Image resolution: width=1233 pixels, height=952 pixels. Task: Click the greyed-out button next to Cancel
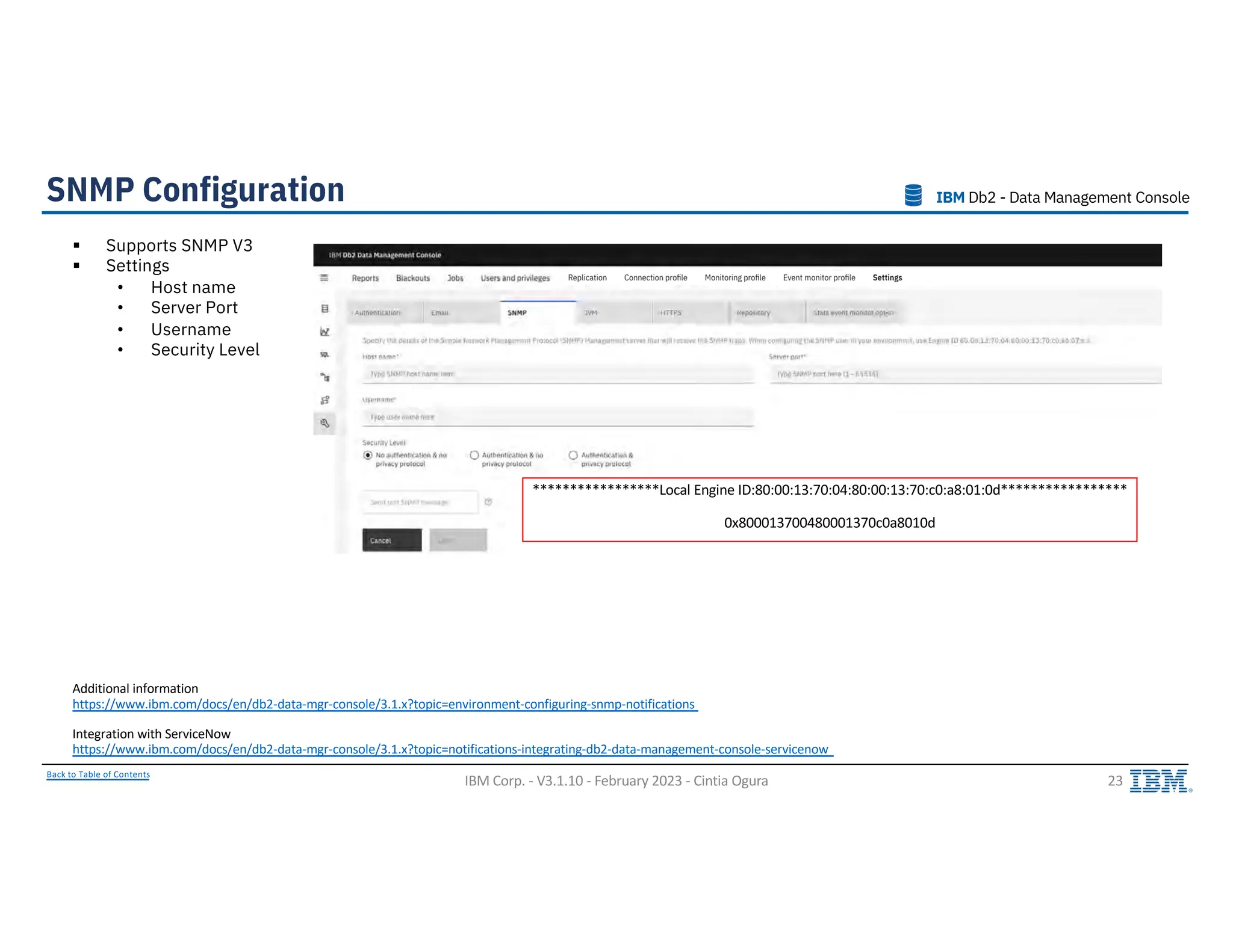(x=458, y=540)
